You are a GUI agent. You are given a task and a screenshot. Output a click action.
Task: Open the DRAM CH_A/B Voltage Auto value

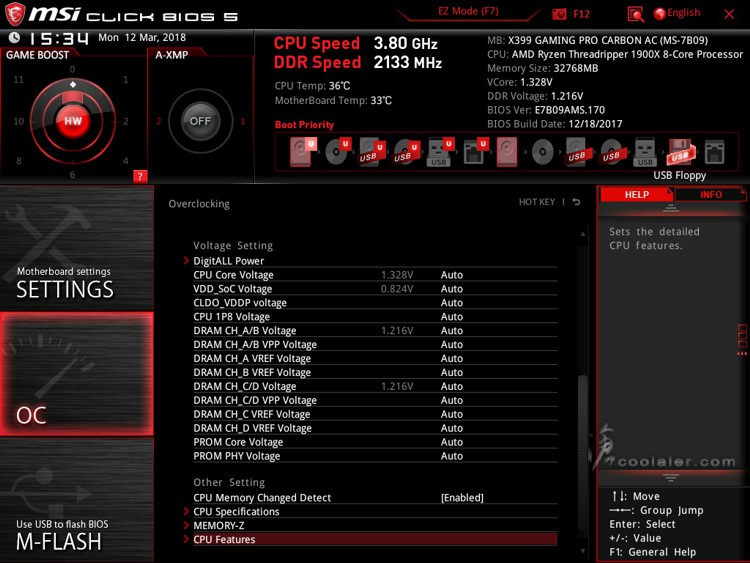pos(452,331)
